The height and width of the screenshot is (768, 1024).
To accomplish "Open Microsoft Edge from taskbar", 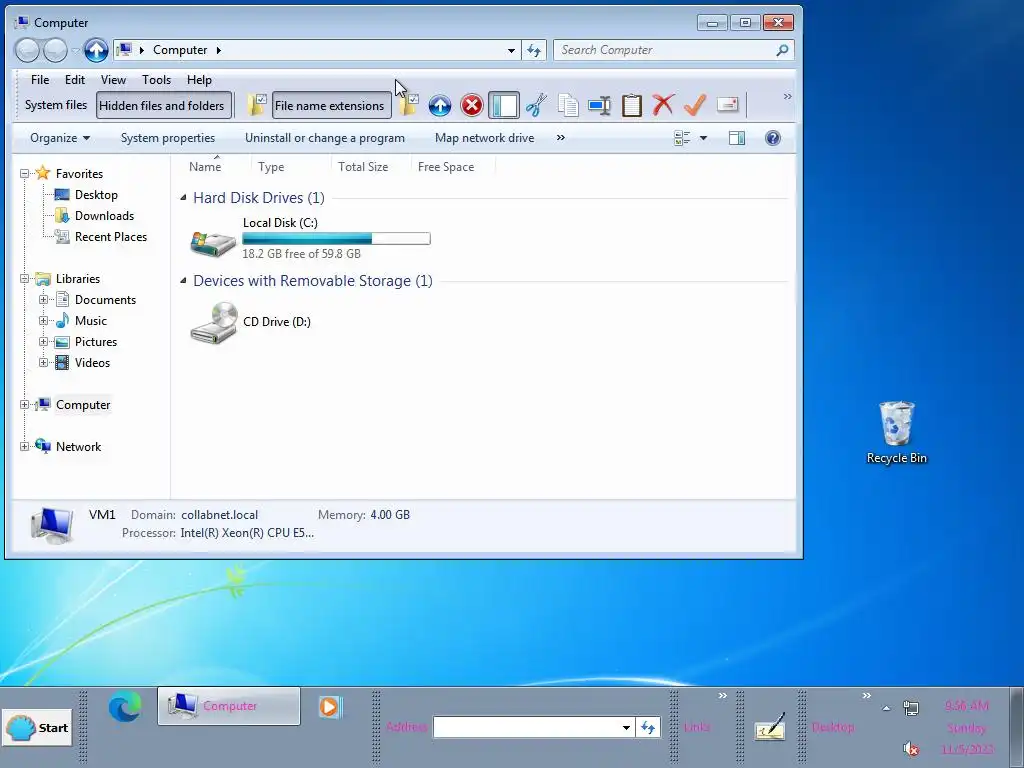I will click(x=125, y=707).
